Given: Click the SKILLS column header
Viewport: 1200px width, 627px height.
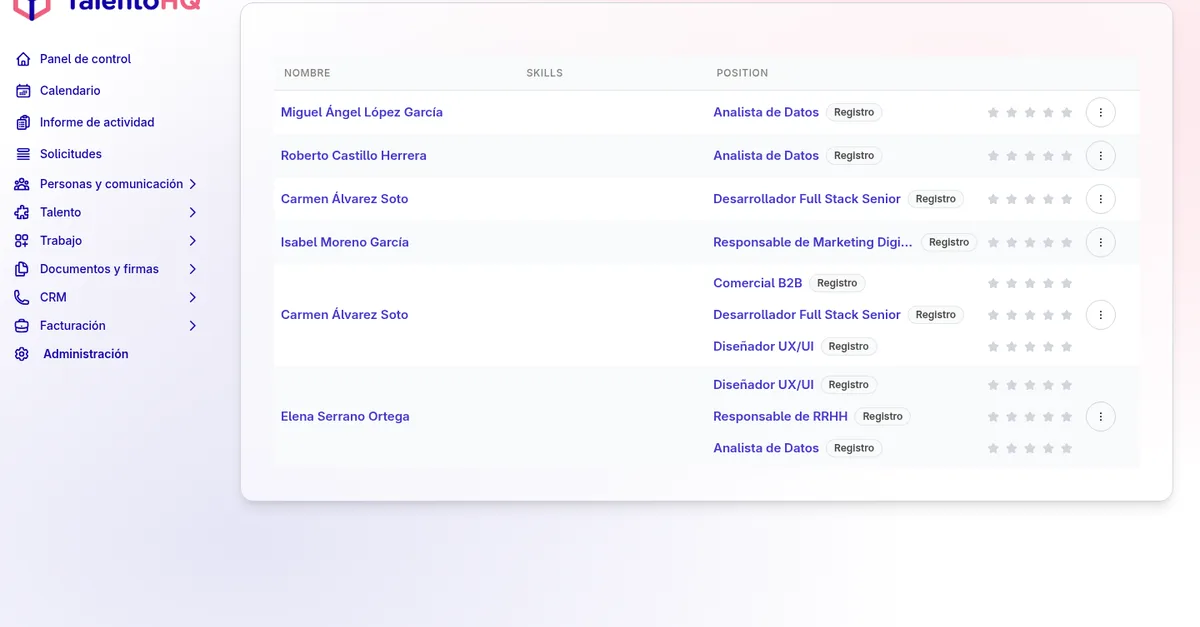Looking at the screenshot, I should 545,73.
